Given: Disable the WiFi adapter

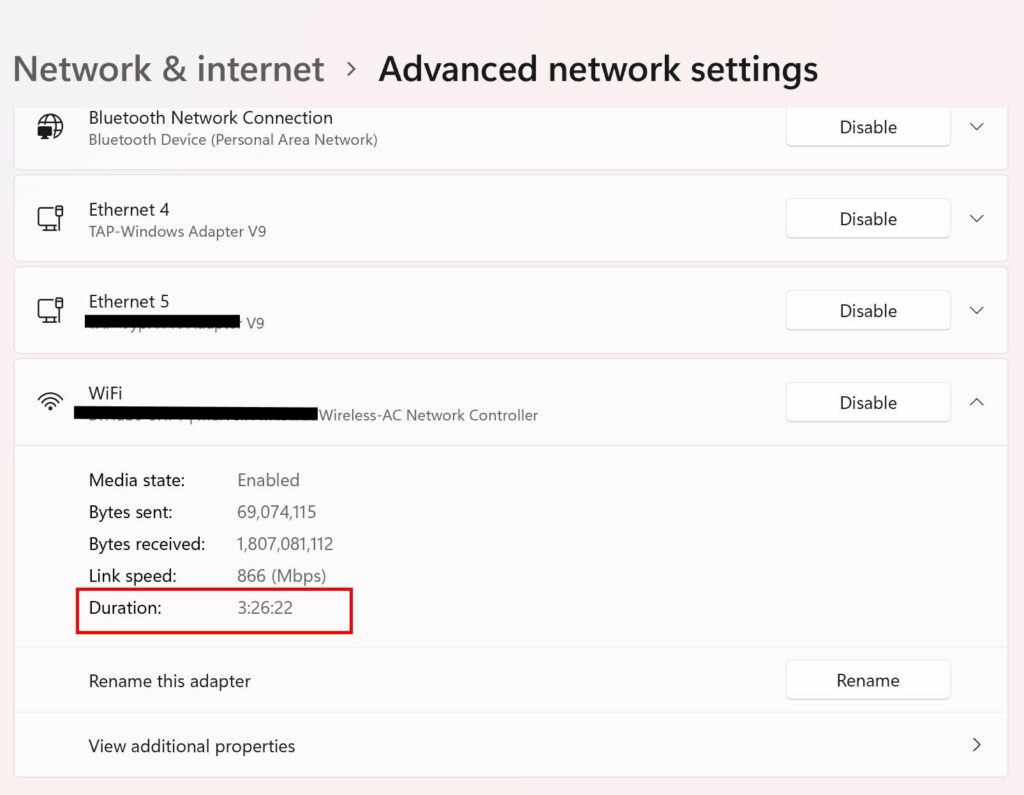Looking at the screenshot, I should [x=866, y=402].
